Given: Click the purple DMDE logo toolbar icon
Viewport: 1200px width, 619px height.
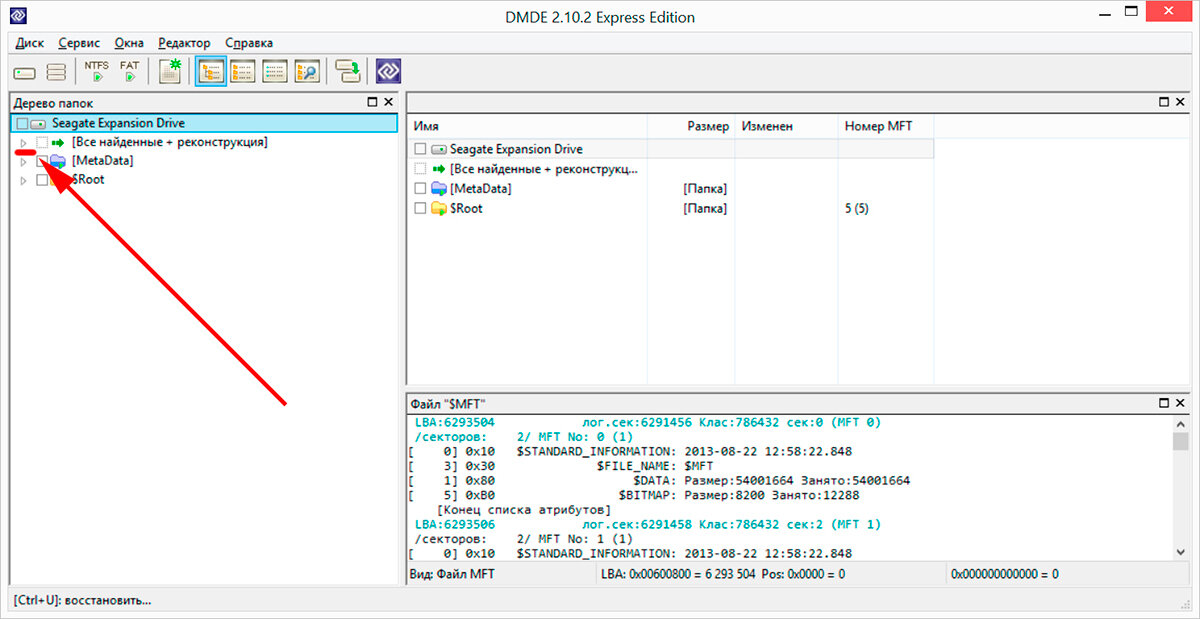Looking at the screenshot, I should click(388, 72).
